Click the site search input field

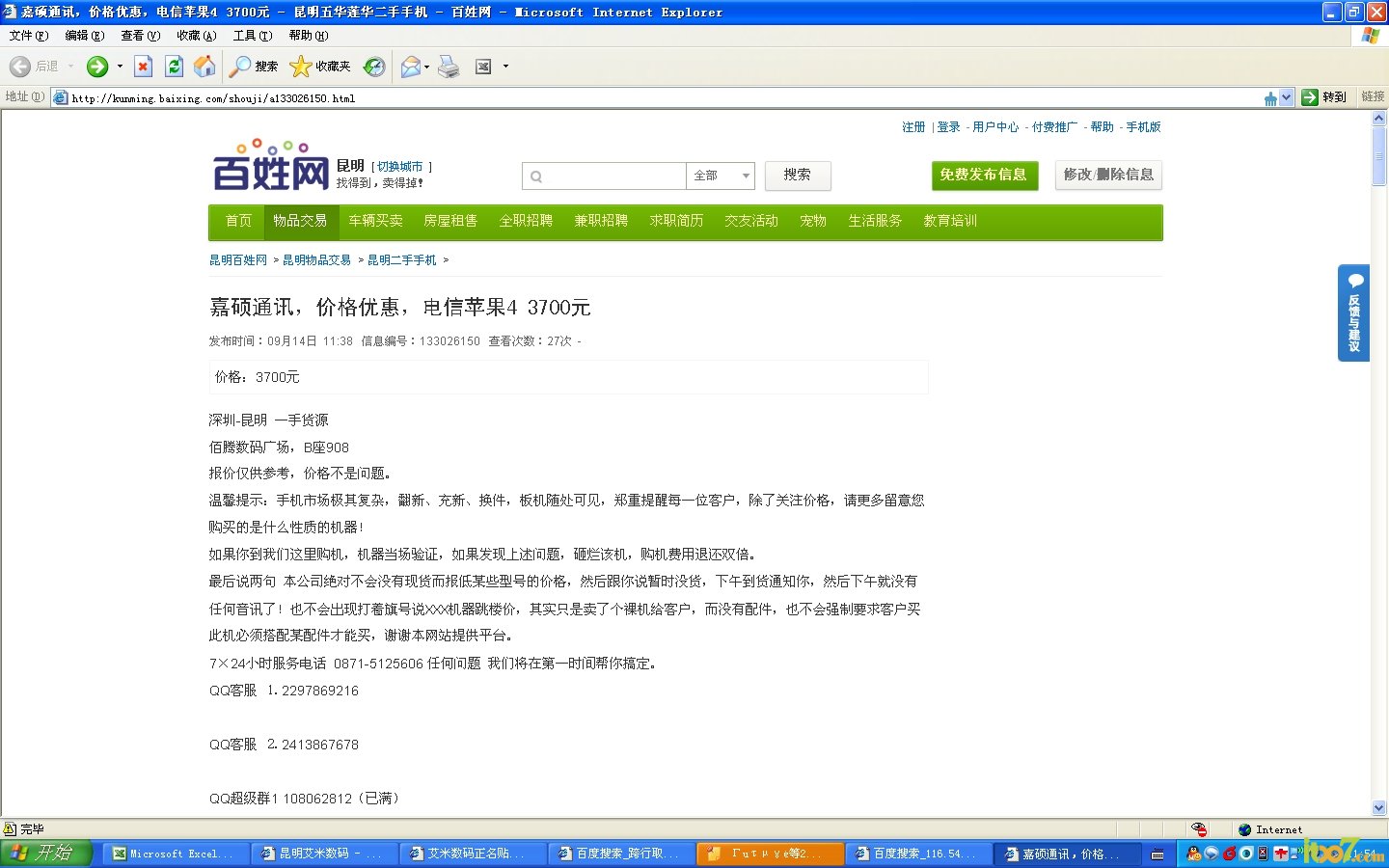(x=604, y=176)
